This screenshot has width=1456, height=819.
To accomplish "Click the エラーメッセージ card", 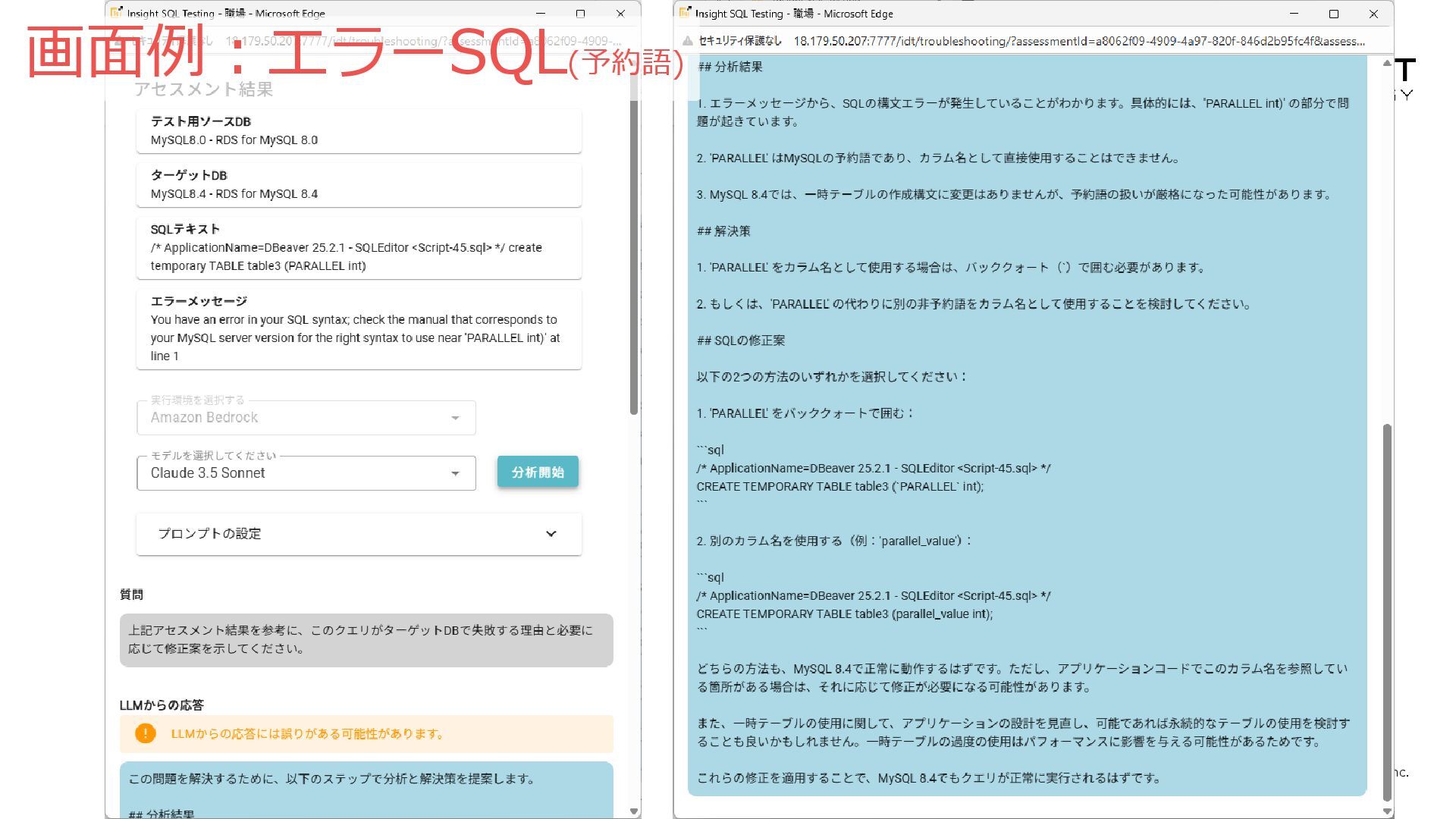I will 359,329.
